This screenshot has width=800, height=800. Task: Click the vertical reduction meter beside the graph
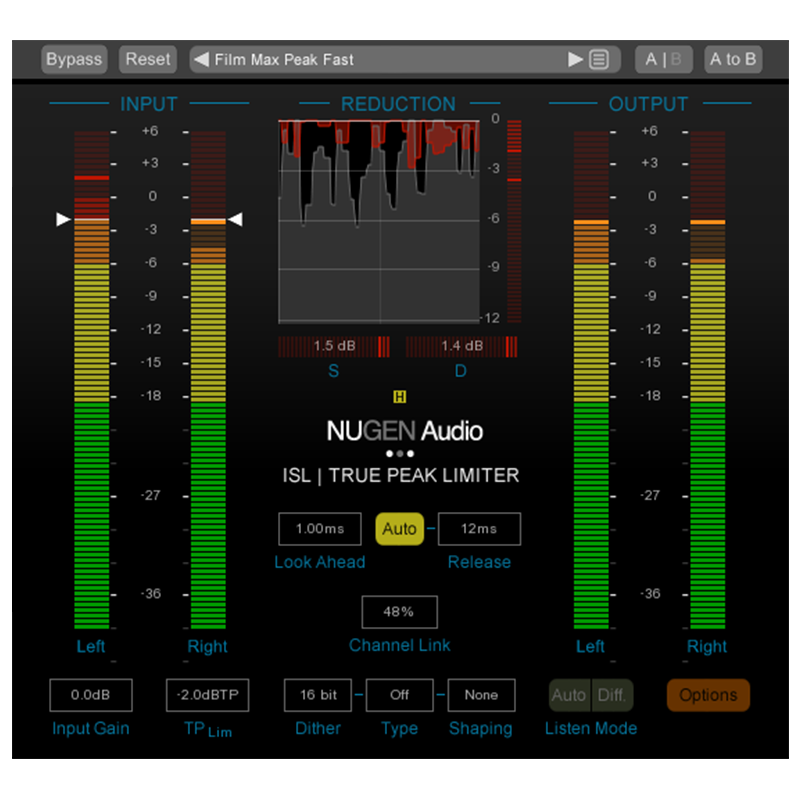click(x=514, y=221)
